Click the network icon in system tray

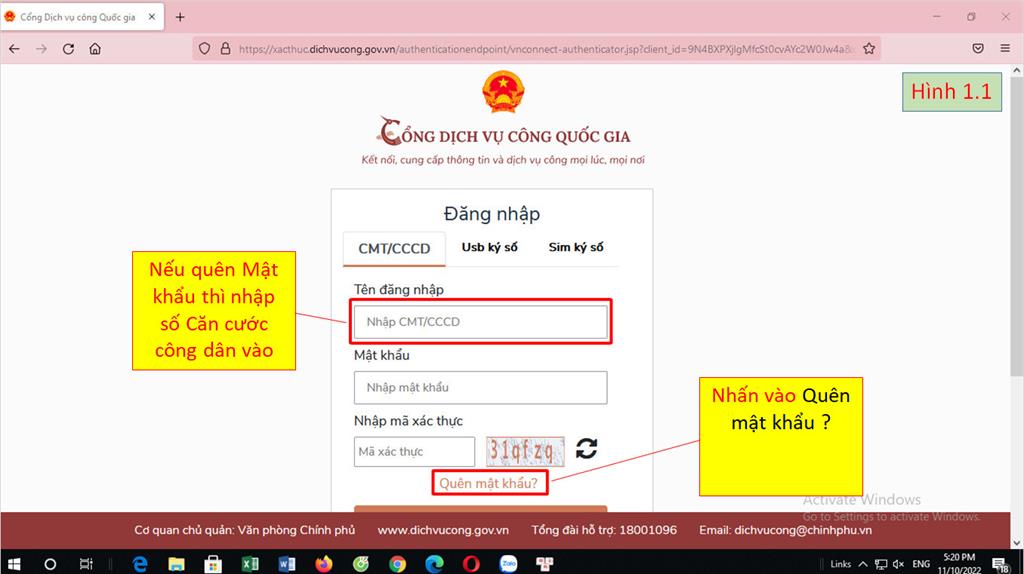881,564
